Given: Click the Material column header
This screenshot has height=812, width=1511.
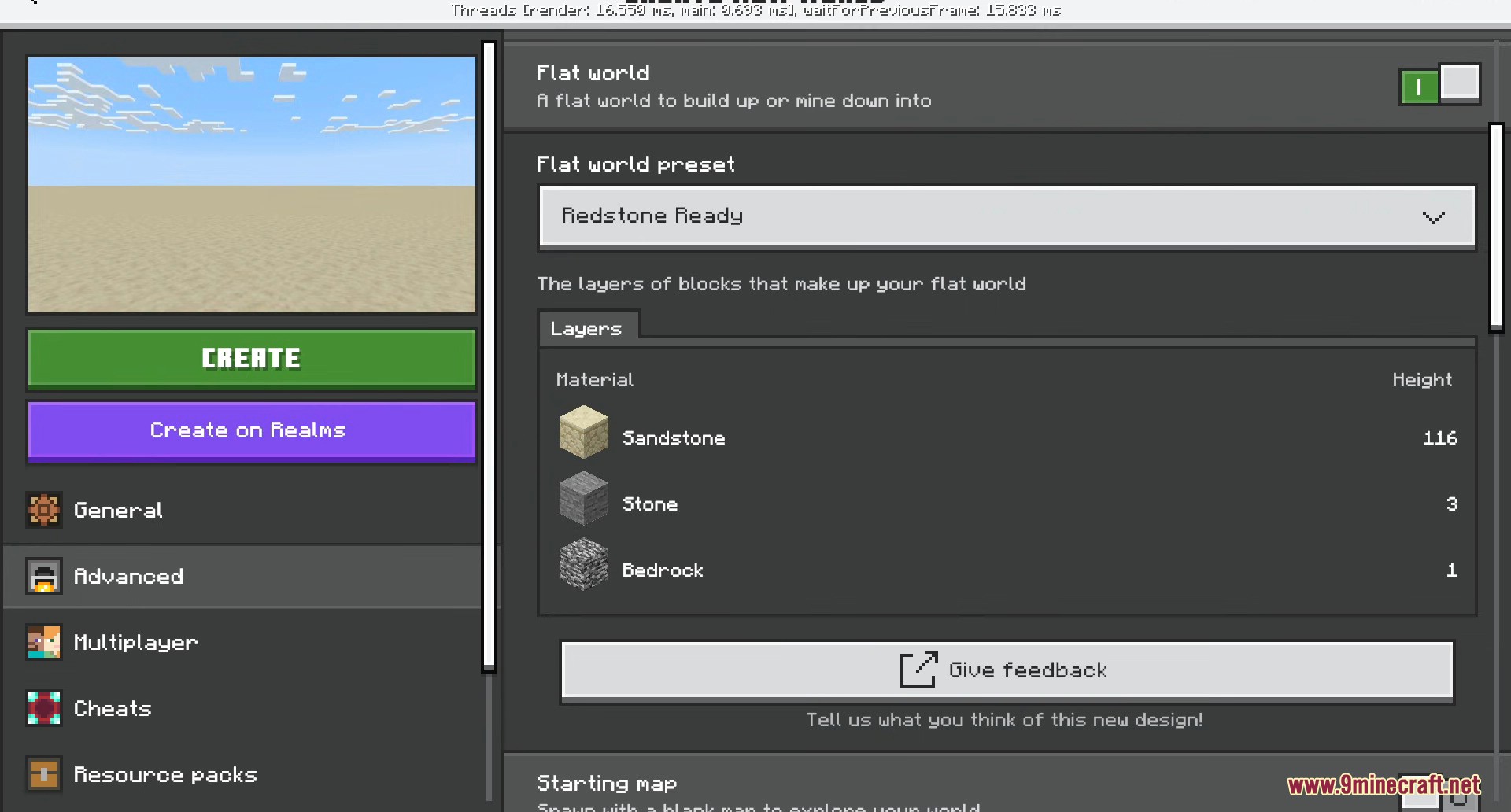Looking at the screenshot, I should (595, 380).
